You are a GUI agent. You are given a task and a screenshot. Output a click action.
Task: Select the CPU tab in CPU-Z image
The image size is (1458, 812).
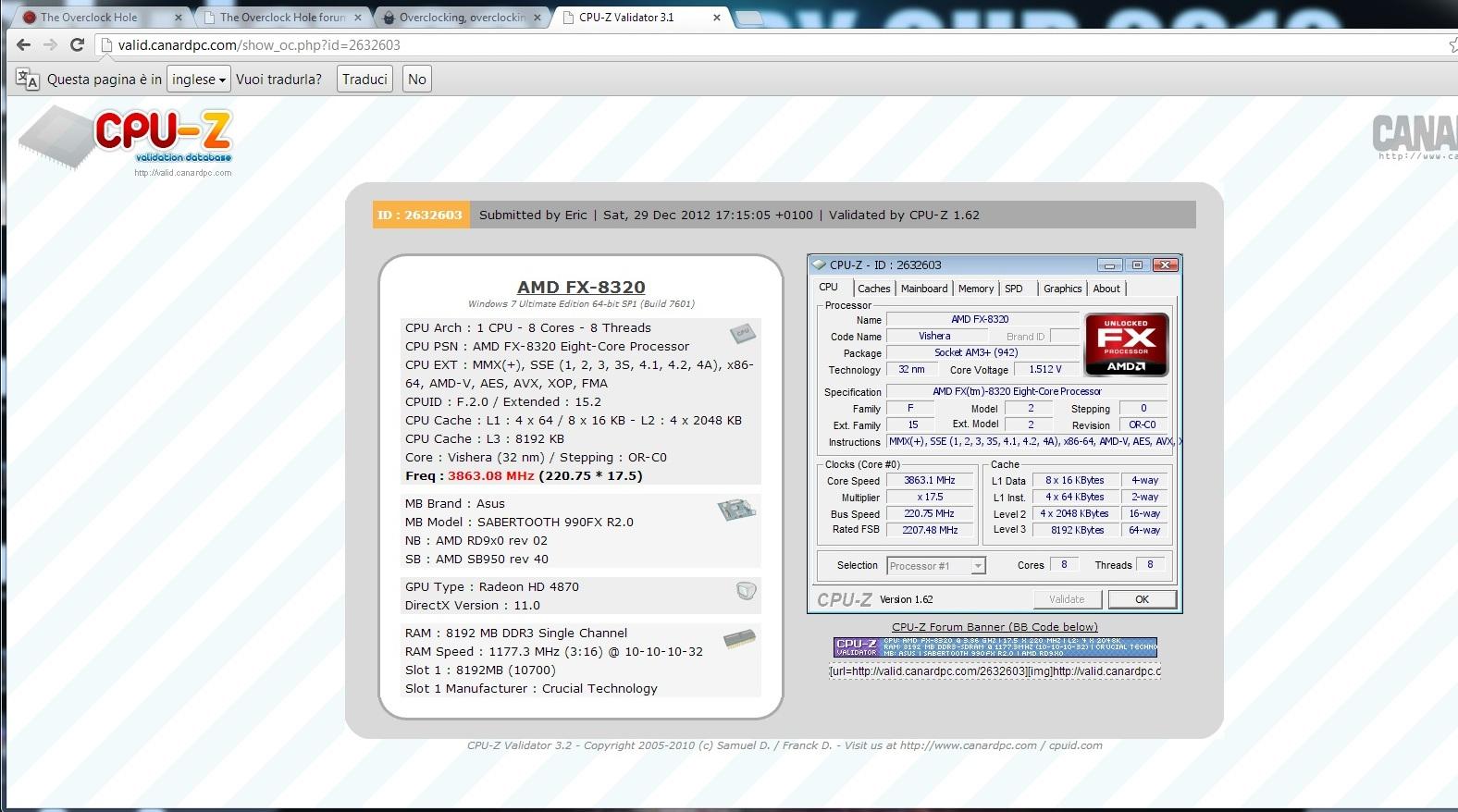tap(829, 288)
